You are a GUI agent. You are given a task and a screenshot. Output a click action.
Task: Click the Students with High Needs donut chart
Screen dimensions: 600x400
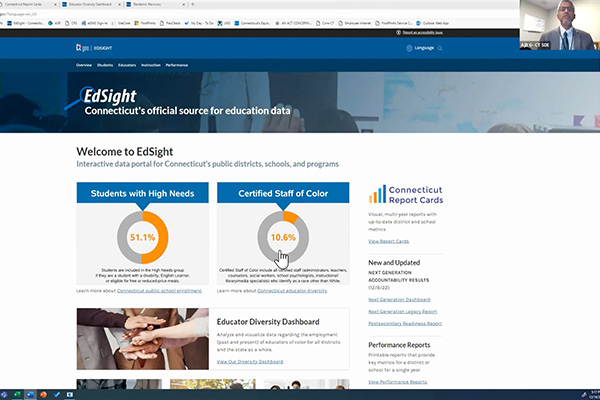pyautogui.click(x=141, y=238)
